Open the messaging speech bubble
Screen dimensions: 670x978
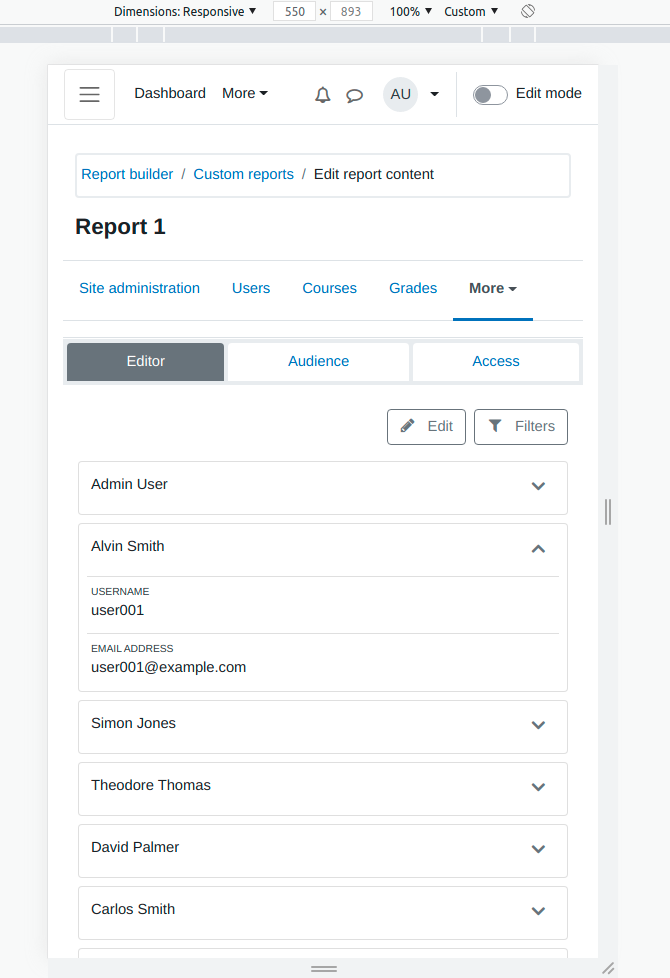(x=354, y=95)
